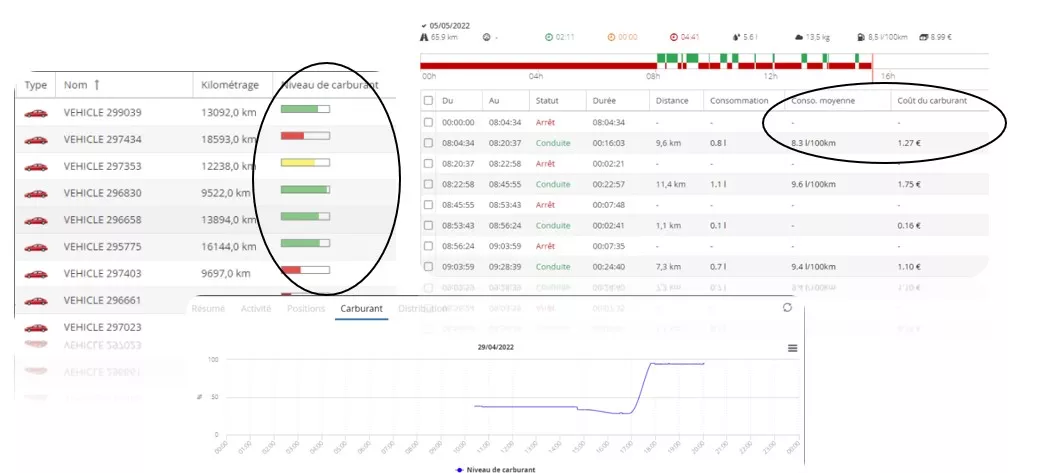Switch to the Carburant tab

pos(361,309)
